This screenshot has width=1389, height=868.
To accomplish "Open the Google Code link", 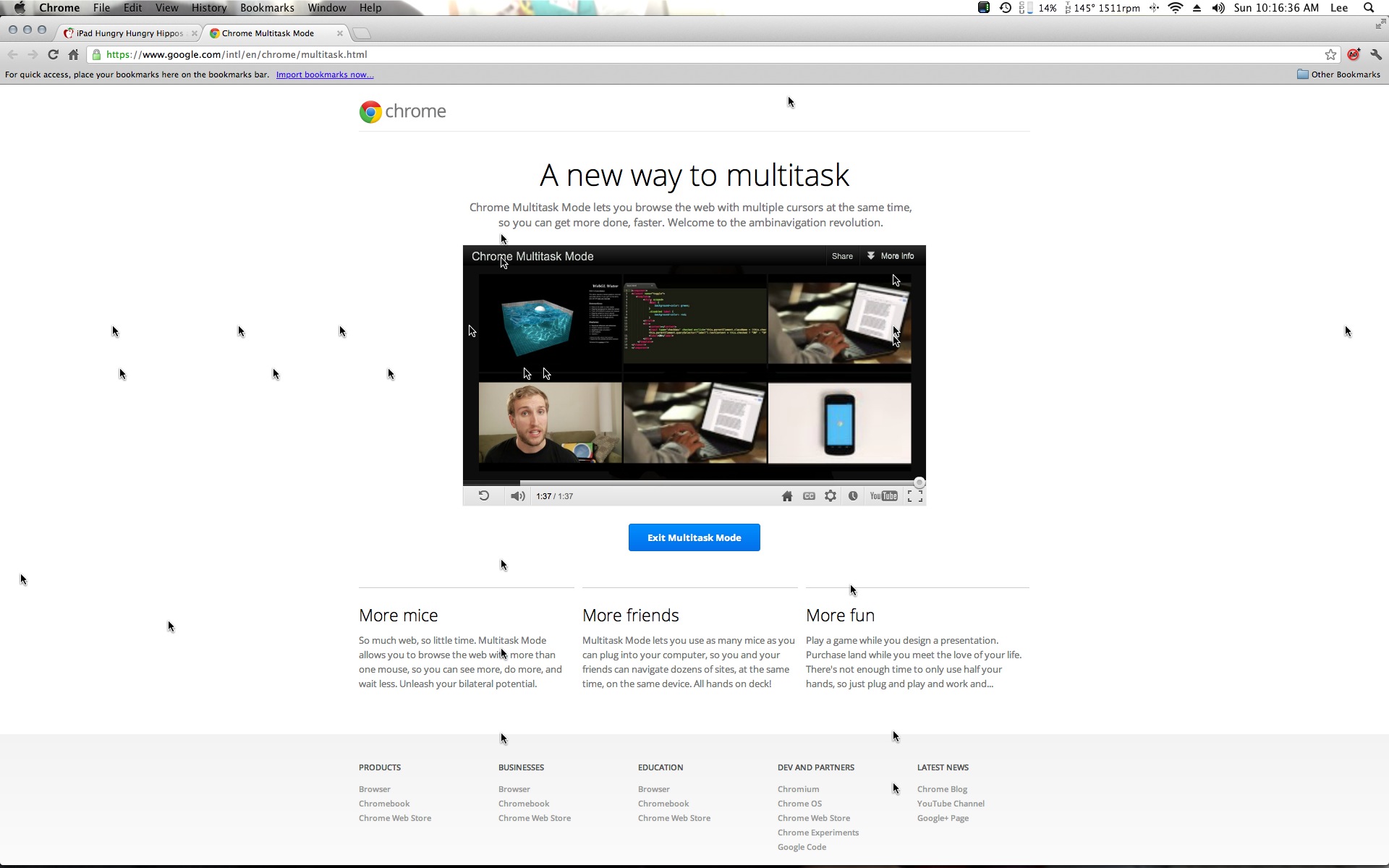I will (802, 847).
